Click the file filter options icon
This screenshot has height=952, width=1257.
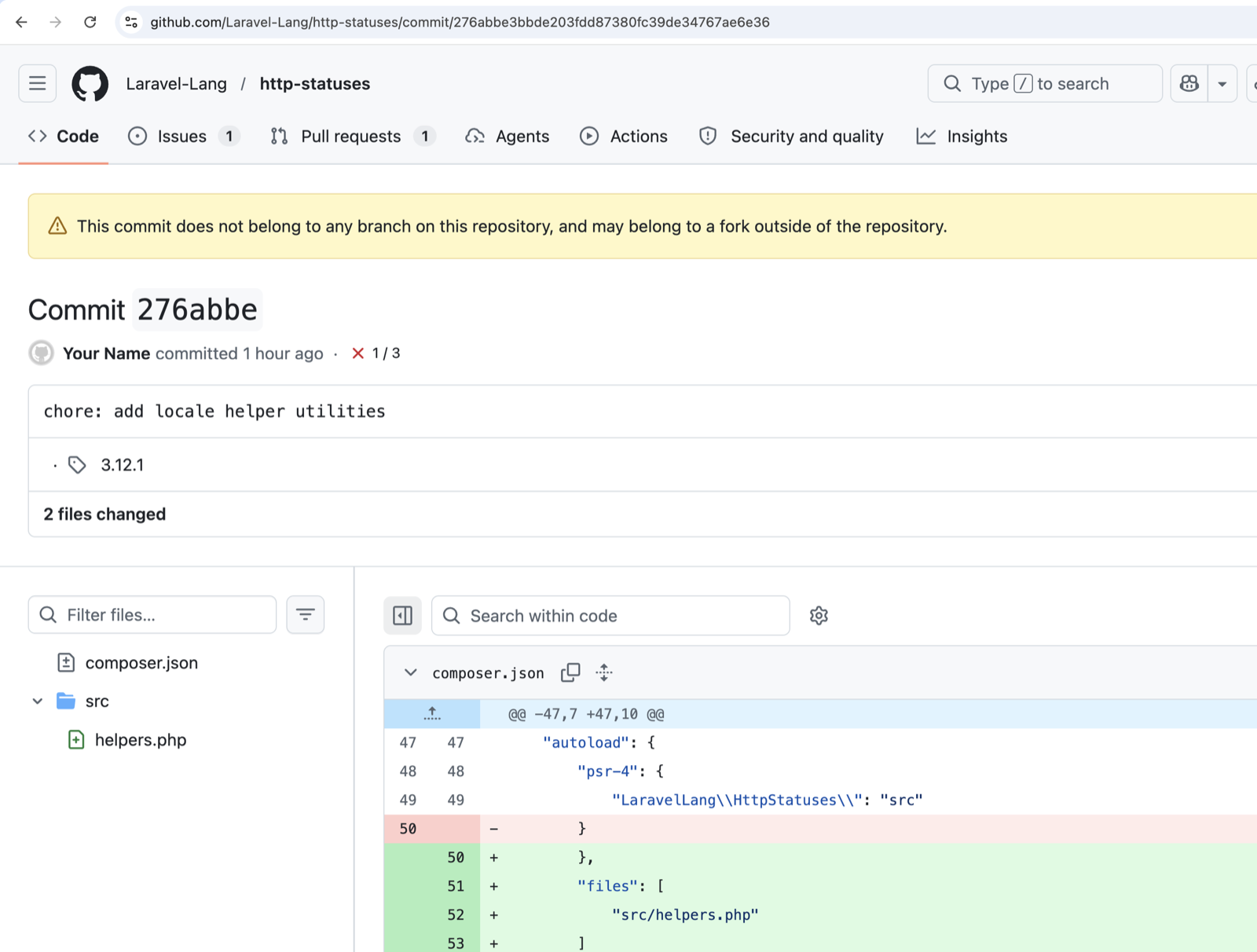click(306, 614)
